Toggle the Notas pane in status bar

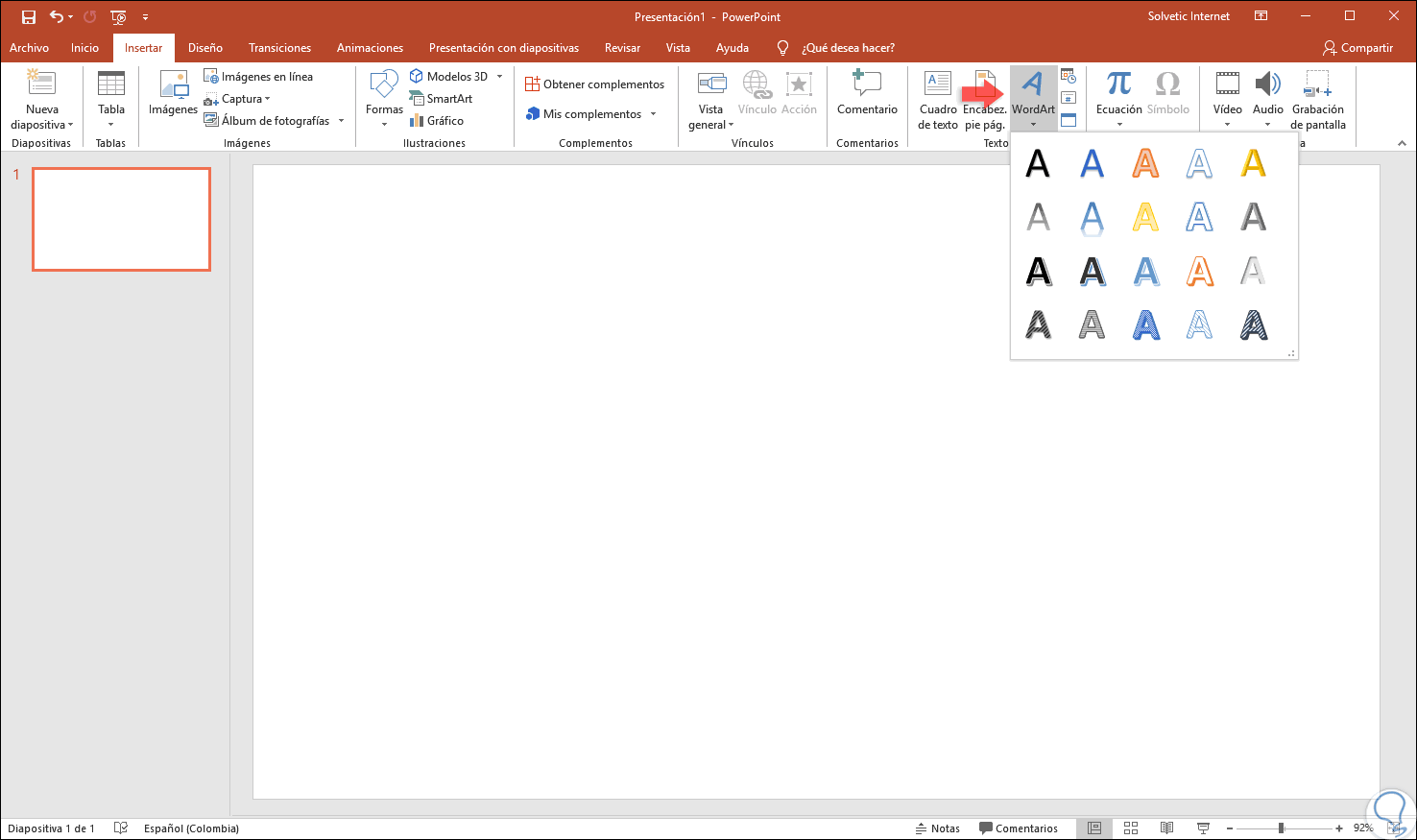tap(938, 828)
